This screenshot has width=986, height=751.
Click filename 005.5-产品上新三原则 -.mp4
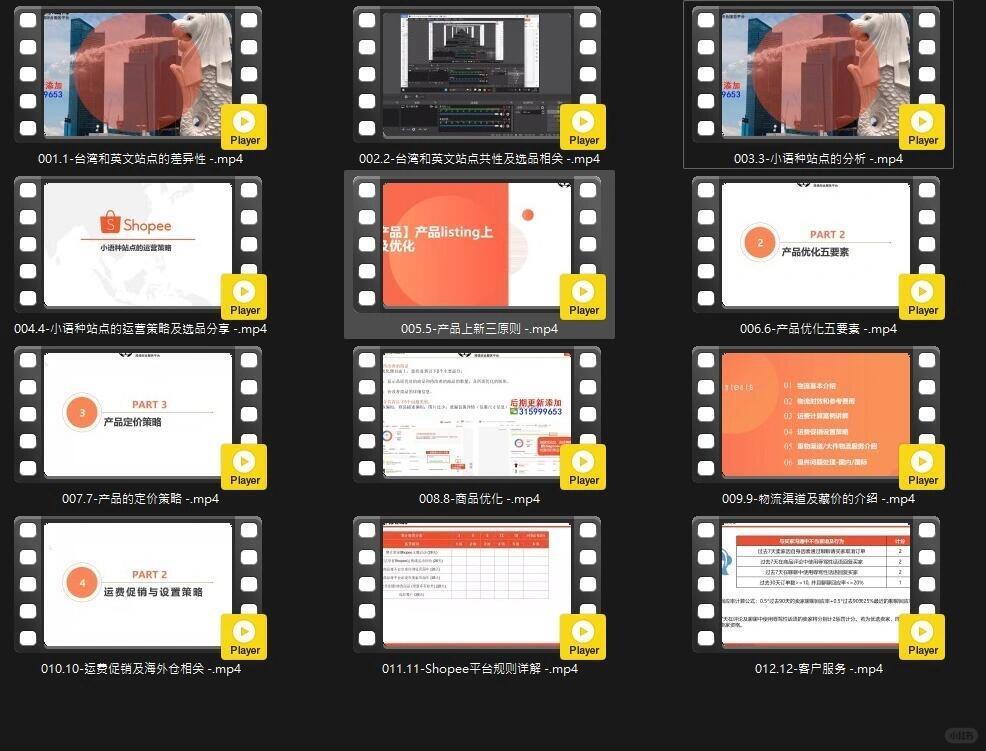(479, 328)
